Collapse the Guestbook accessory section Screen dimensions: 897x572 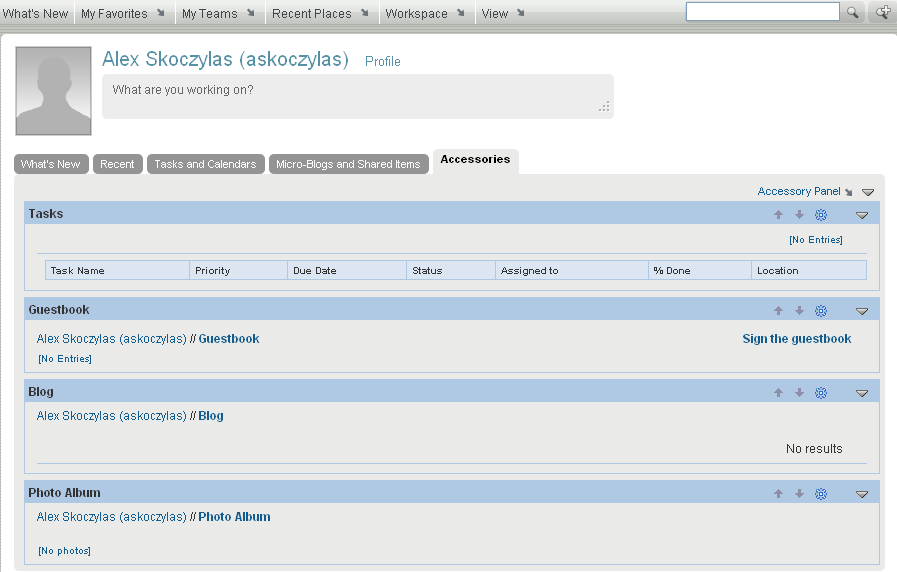click(x=862, y=312)
